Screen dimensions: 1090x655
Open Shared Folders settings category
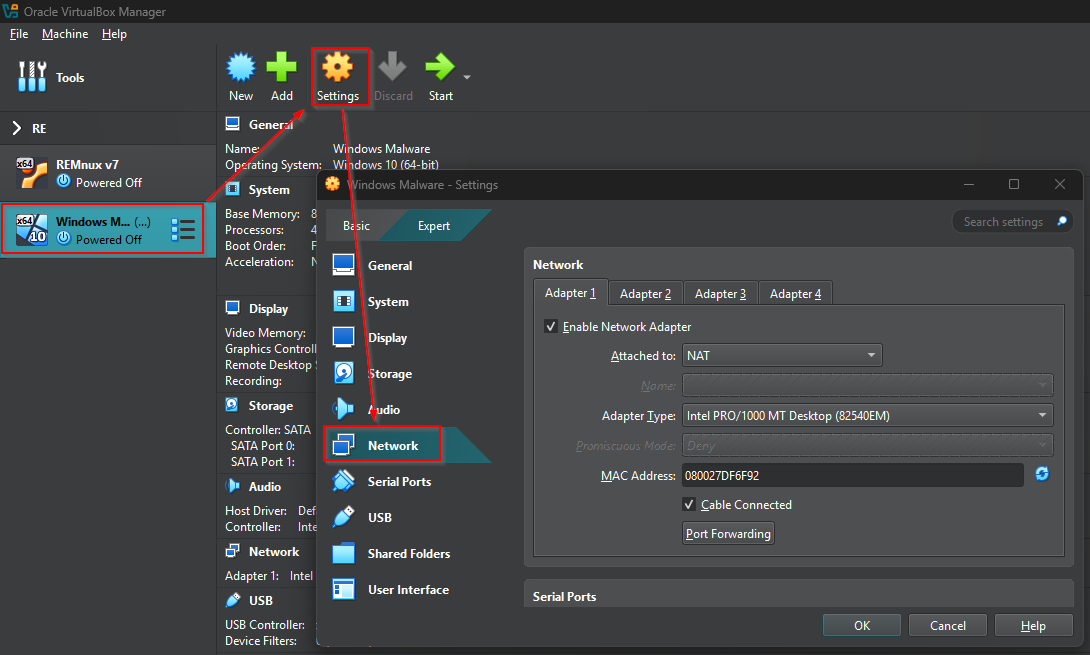coord(407,553)
